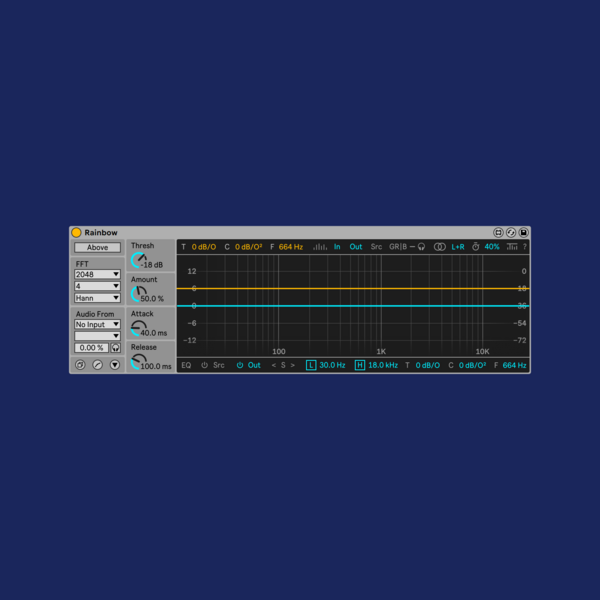Screen dimensions: 600x600
Task: Click the cyan frequency value 664 Hz
Action: click(515, 365)
